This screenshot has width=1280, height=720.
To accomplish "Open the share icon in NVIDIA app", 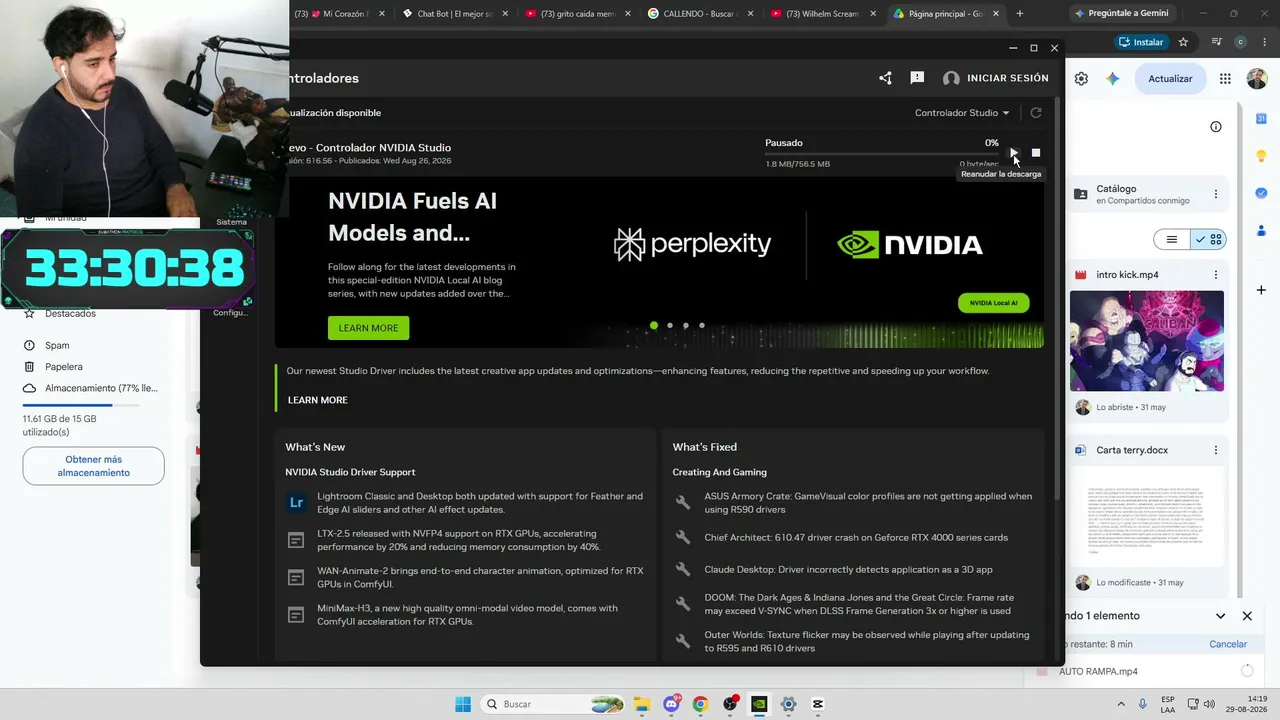I will point(885,78).
